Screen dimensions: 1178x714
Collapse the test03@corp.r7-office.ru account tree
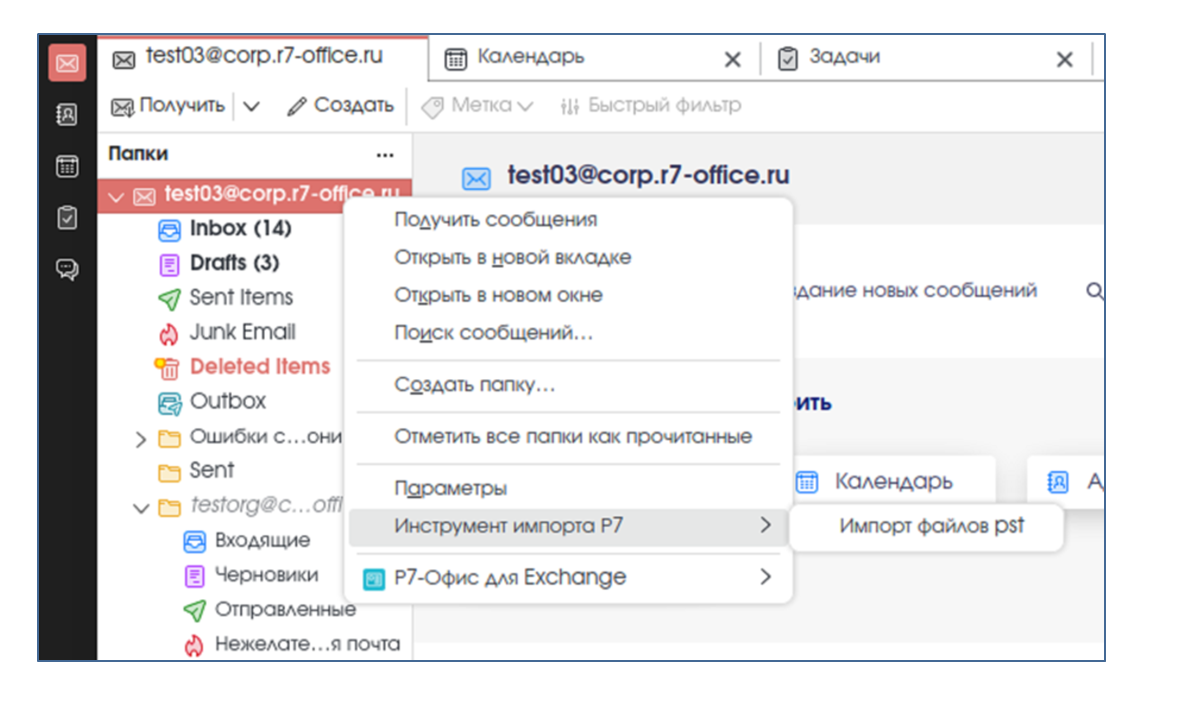pyautogui.click(x=116, y=198)
